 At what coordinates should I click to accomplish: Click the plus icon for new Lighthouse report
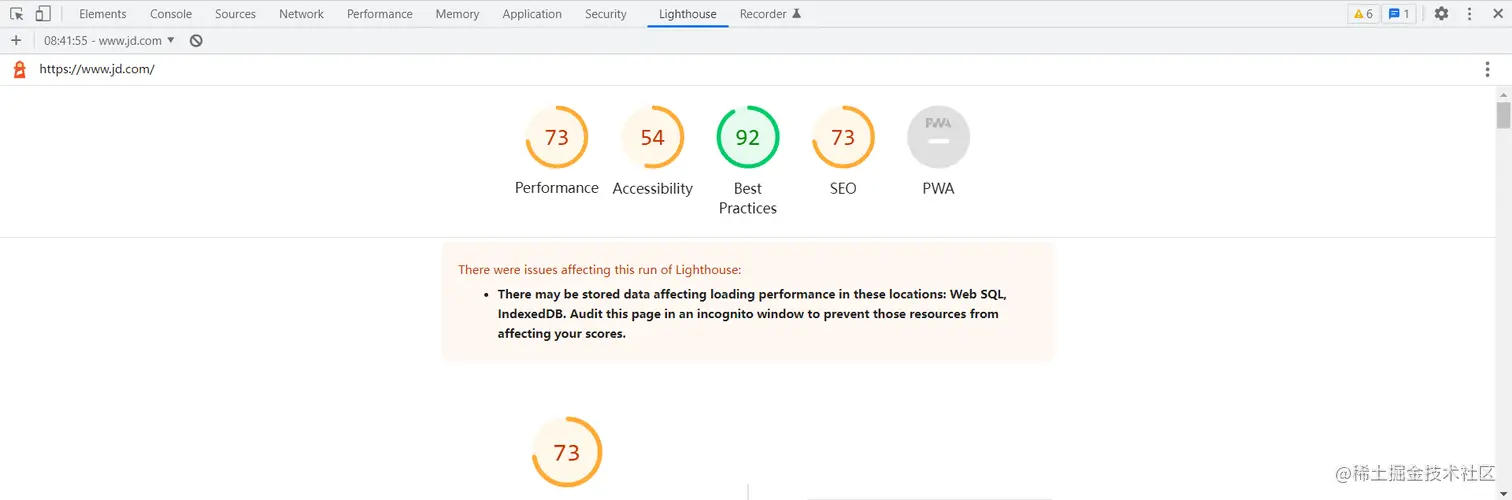16,41
